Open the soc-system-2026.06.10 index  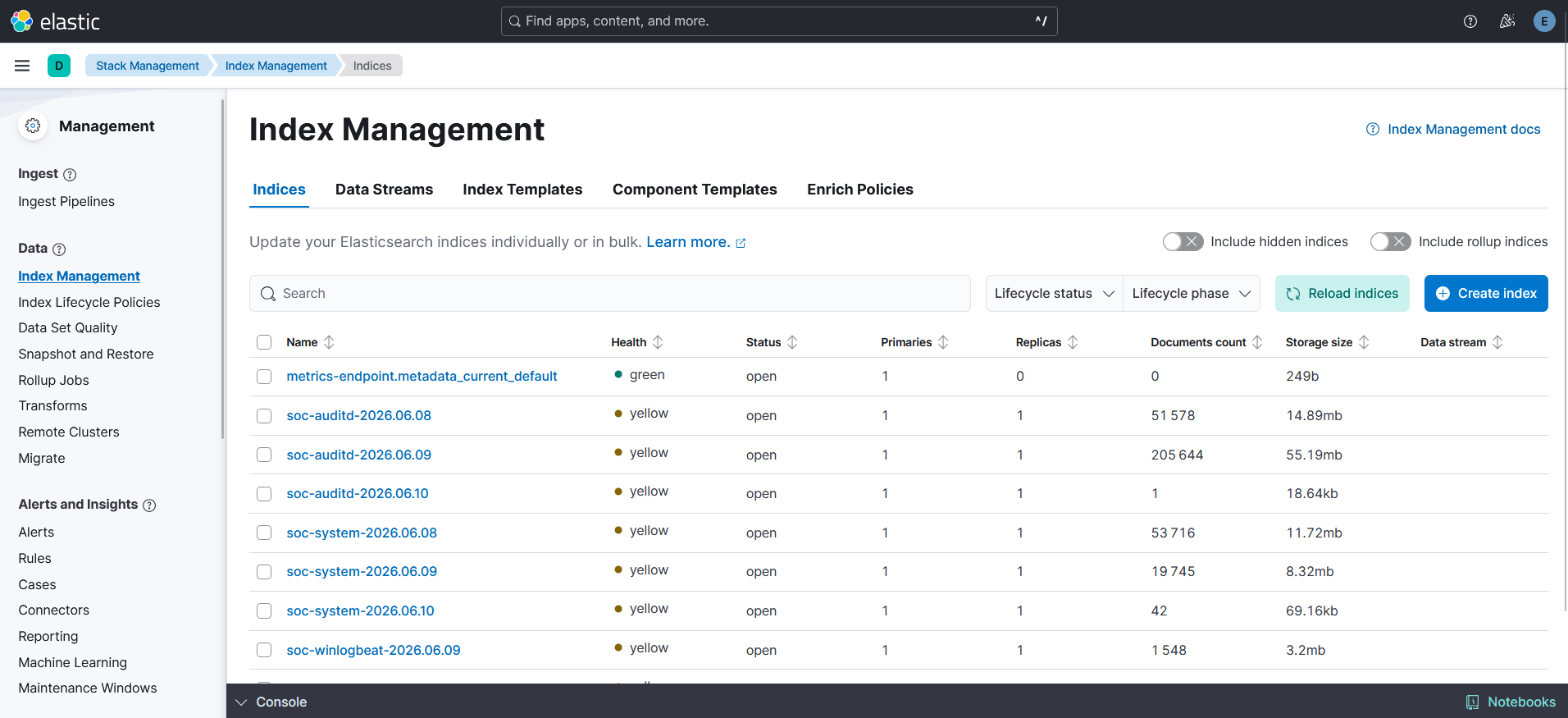[360, 611]
